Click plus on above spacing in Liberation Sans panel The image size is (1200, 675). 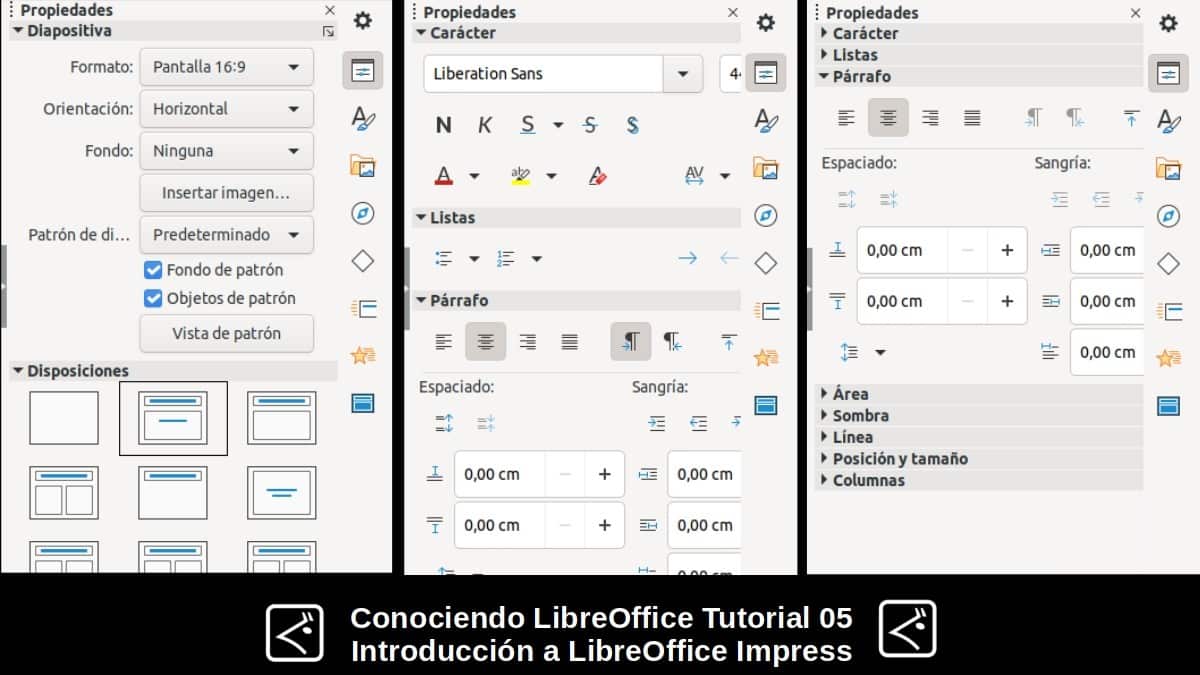coord(604,475)
